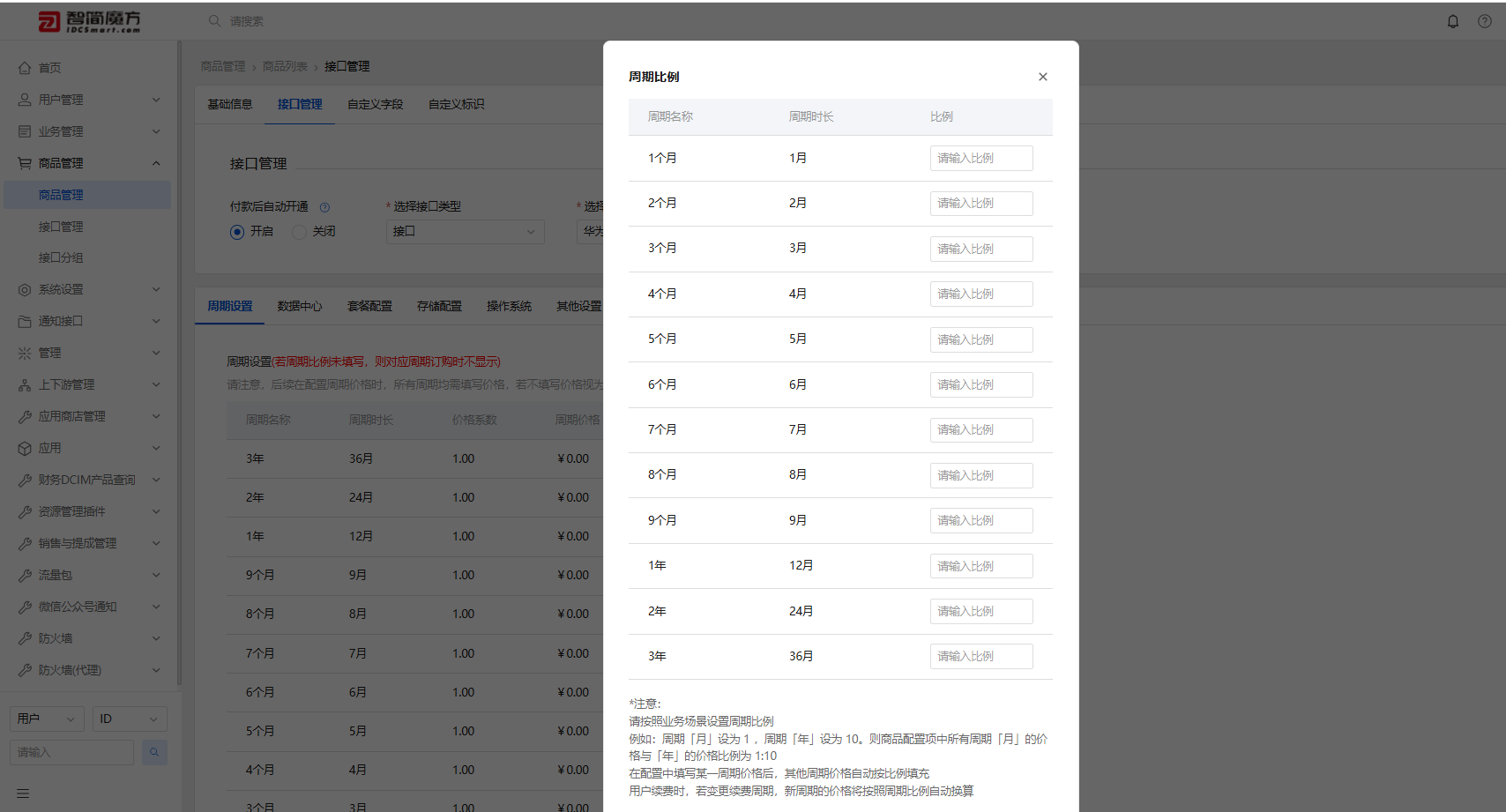This screenshot has height=812, width=1506.
Task: Click the 3个月 ratio input field
Action: click(981, 249)
